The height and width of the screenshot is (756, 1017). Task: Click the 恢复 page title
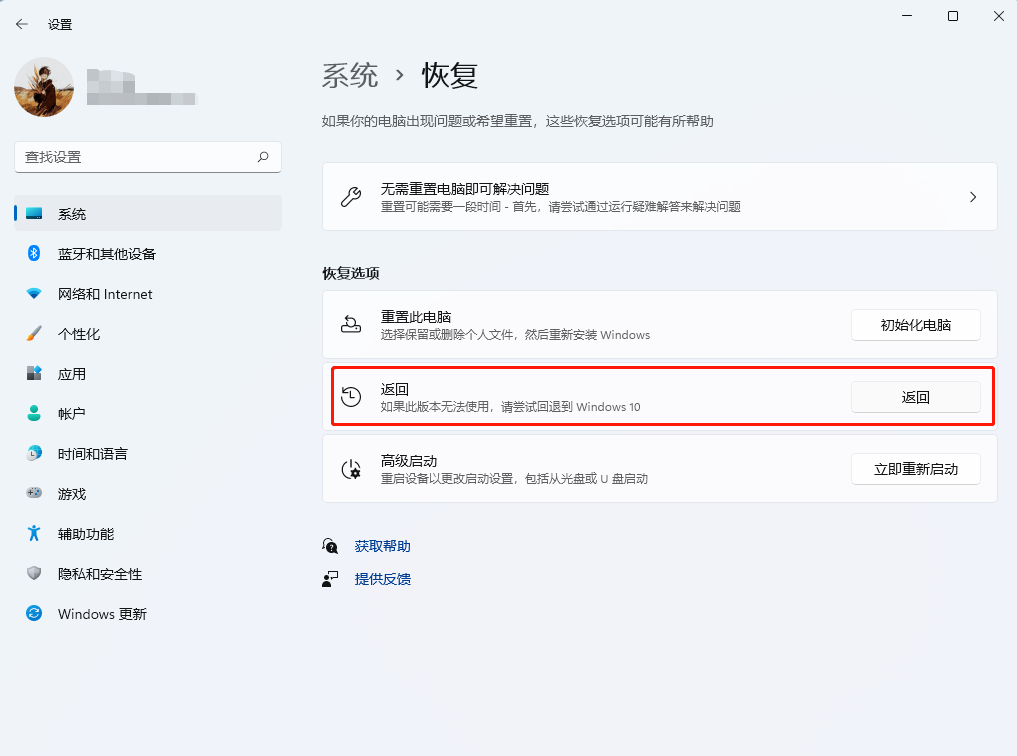(x=449, y=75)
